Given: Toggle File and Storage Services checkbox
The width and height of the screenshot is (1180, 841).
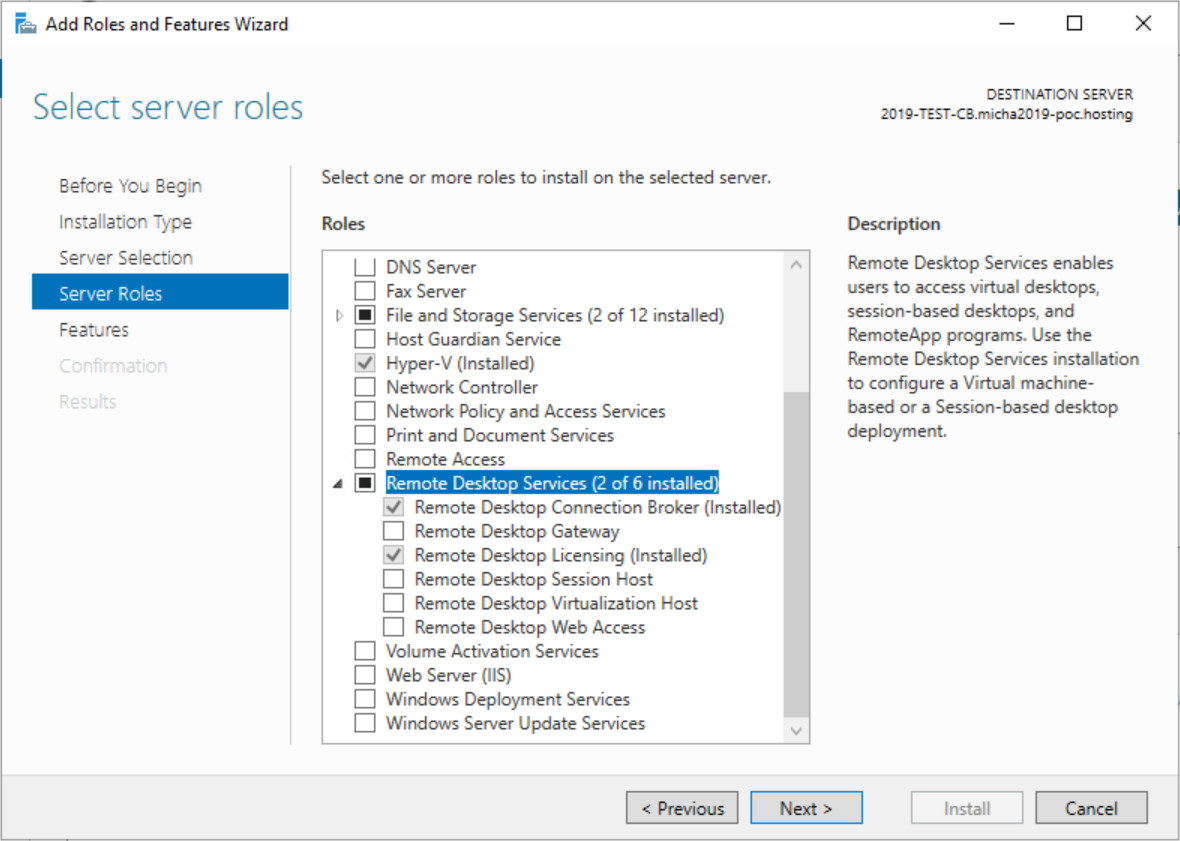Looking at the screenshot, I should (x=365, y=315).
